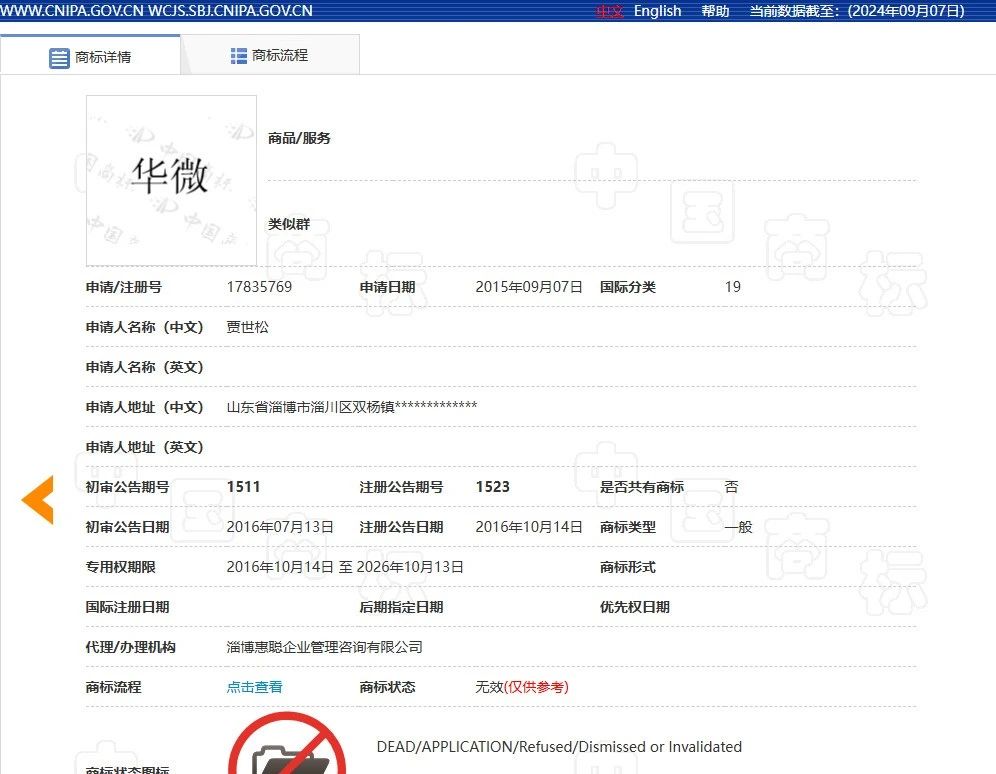Open the 商标详情 tab

(90, 57)
